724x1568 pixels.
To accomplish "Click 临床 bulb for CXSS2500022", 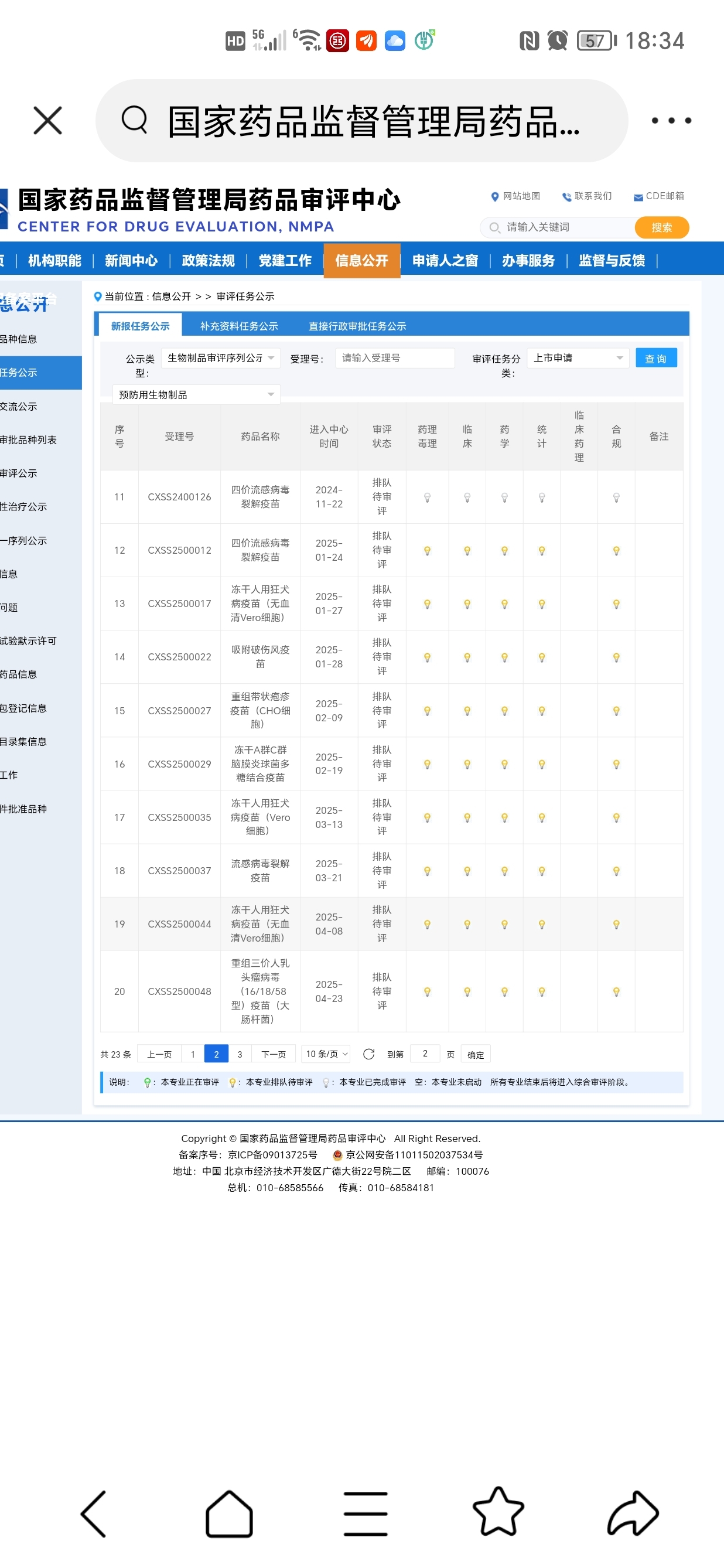I will [x=467, y=657].
